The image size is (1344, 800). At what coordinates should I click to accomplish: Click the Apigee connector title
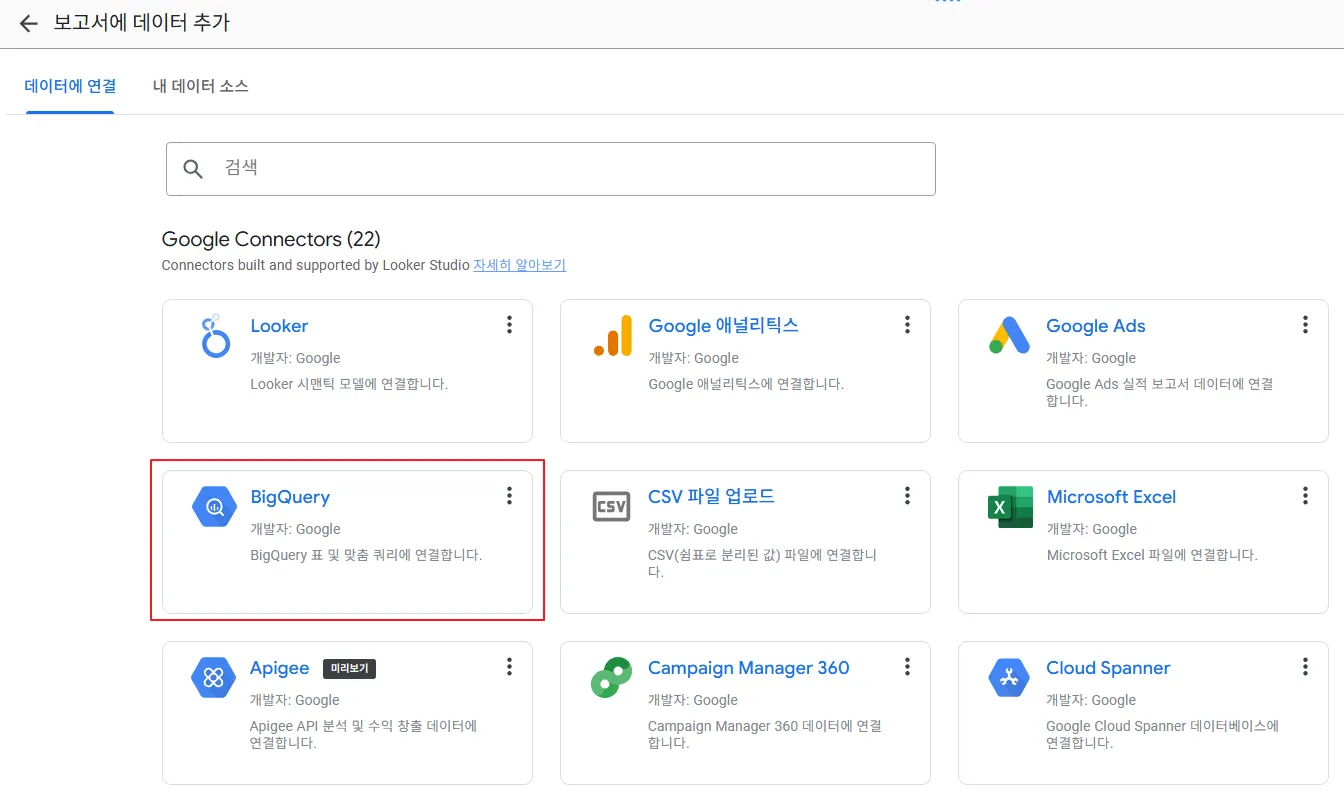click(x=279, y=668)
